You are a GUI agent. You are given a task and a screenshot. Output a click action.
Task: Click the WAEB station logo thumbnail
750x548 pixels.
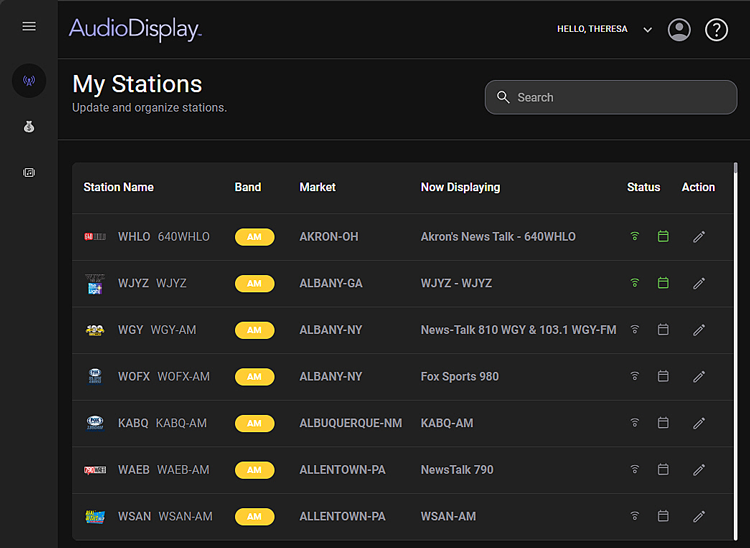(x=95, y=470)
